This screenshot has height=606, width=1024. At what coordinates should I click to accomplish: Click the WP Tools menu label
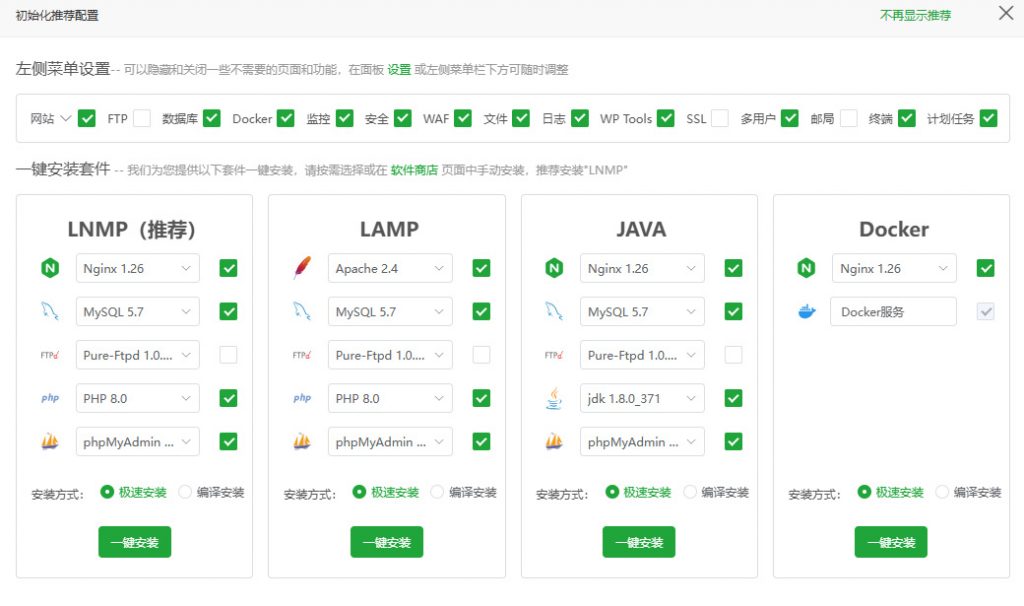(626, 118)
